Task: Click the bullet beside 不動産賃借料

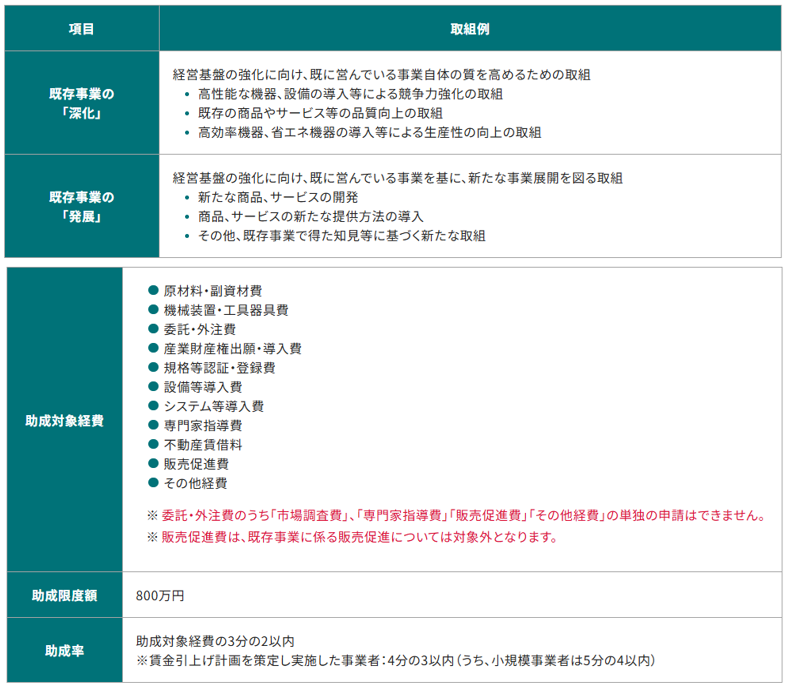Action: (x=153, y=444)
